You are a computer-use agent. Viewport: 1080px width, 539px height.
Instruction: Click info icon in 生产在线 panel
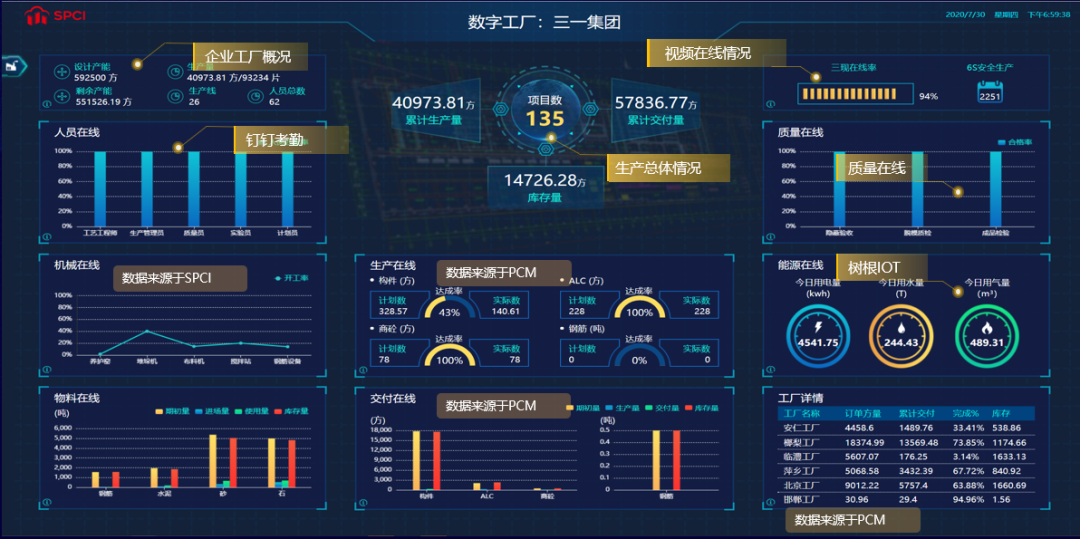(x=362, y=370)
